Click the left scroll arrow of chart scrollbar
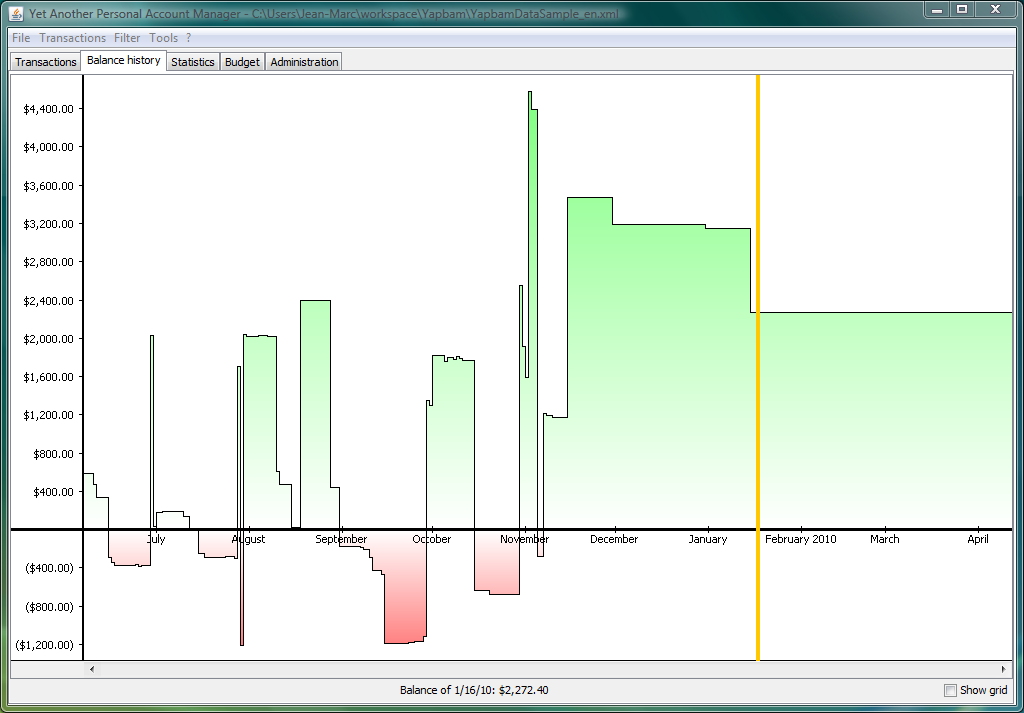 (x=91, y=669)
